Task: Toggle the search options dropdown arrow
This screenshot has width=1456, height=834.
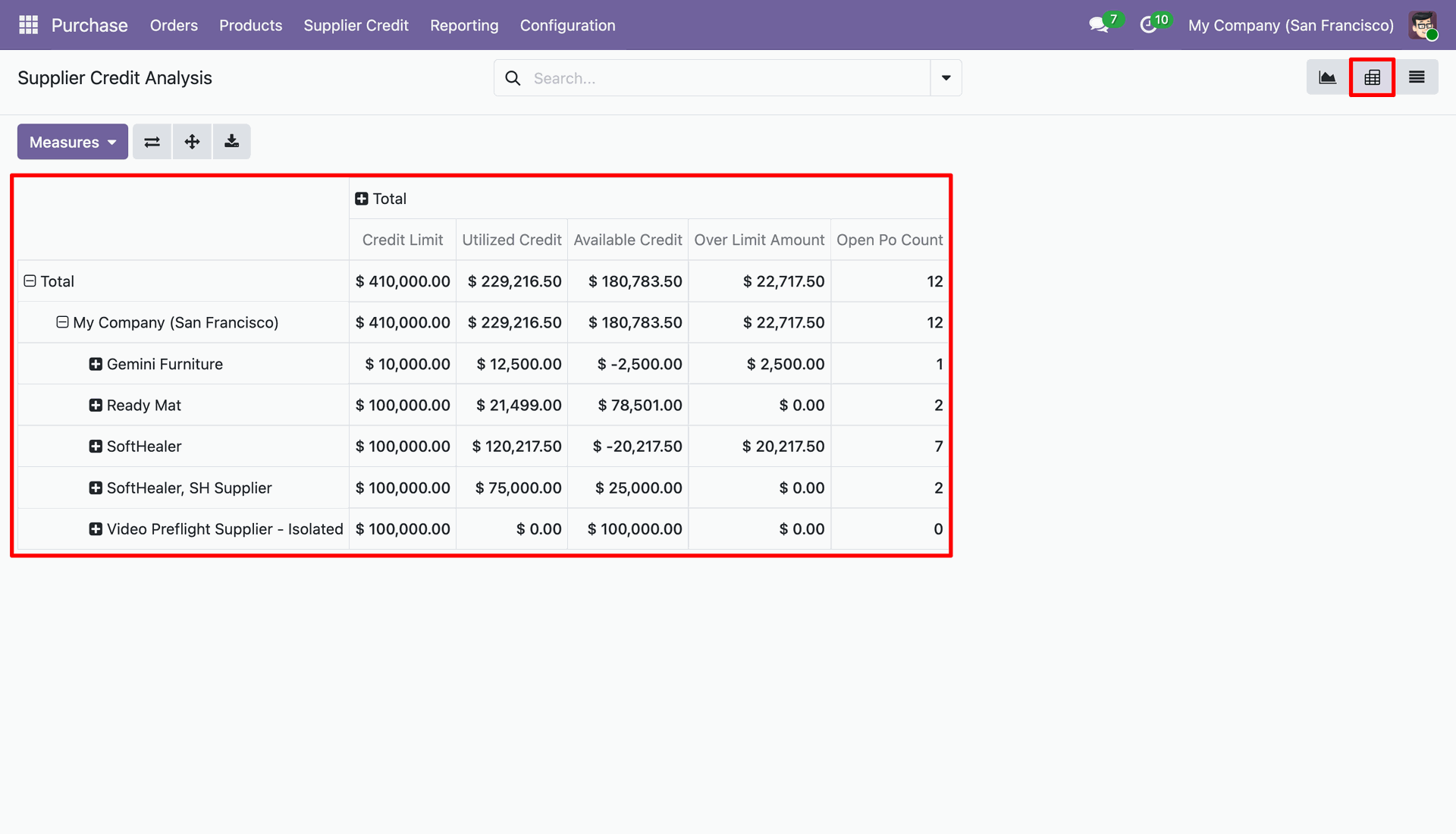Action: pos(946,78)
